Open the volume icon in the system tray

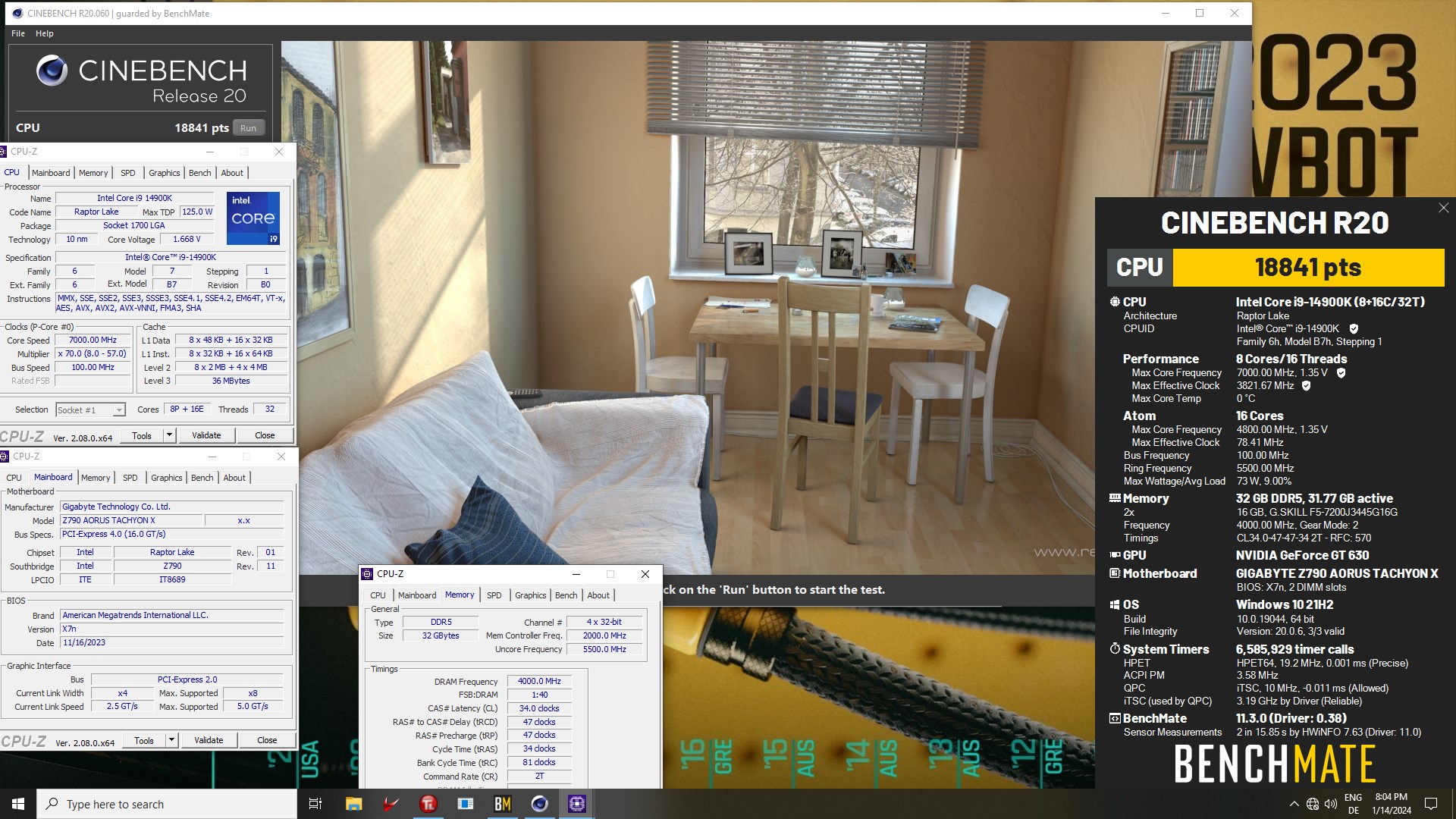coord(1331,804)
